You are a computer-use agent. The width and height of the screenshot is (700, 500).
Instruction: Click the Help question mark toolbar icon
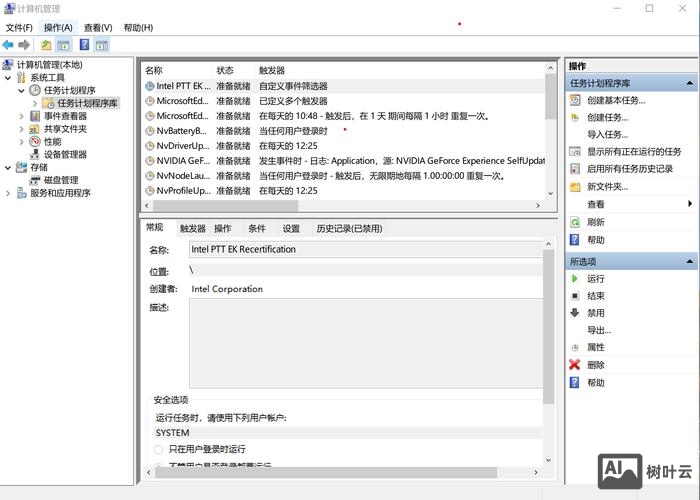84,45
